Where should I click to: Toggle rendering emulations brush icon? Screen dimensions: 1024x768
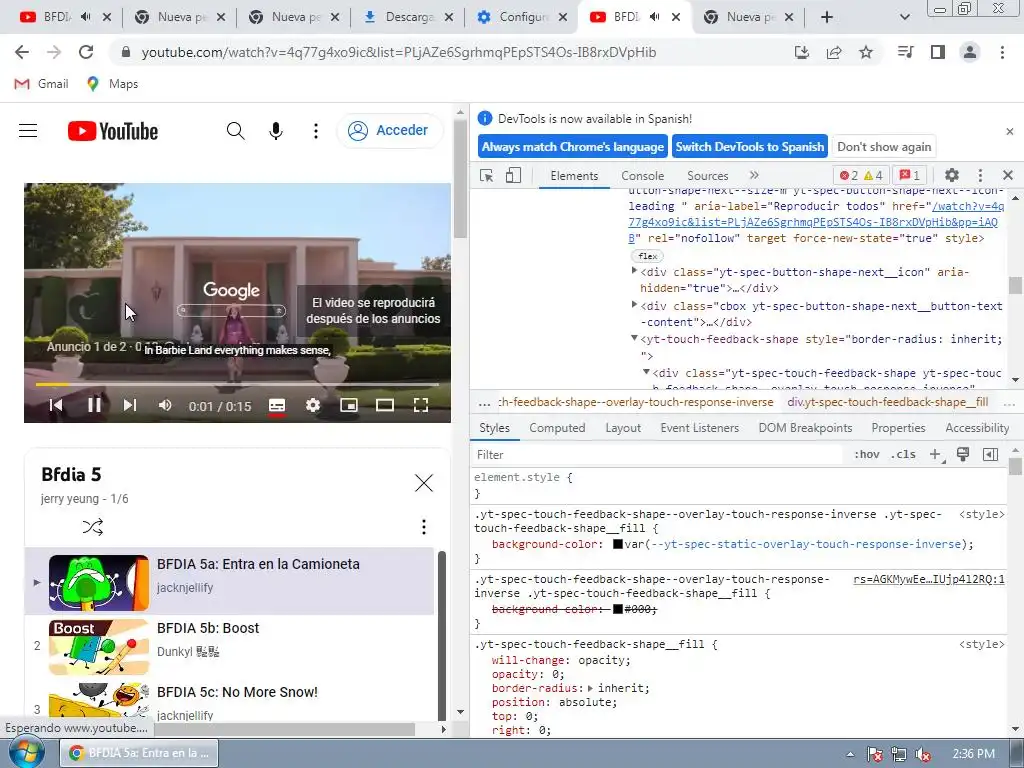tap(963, 455)
